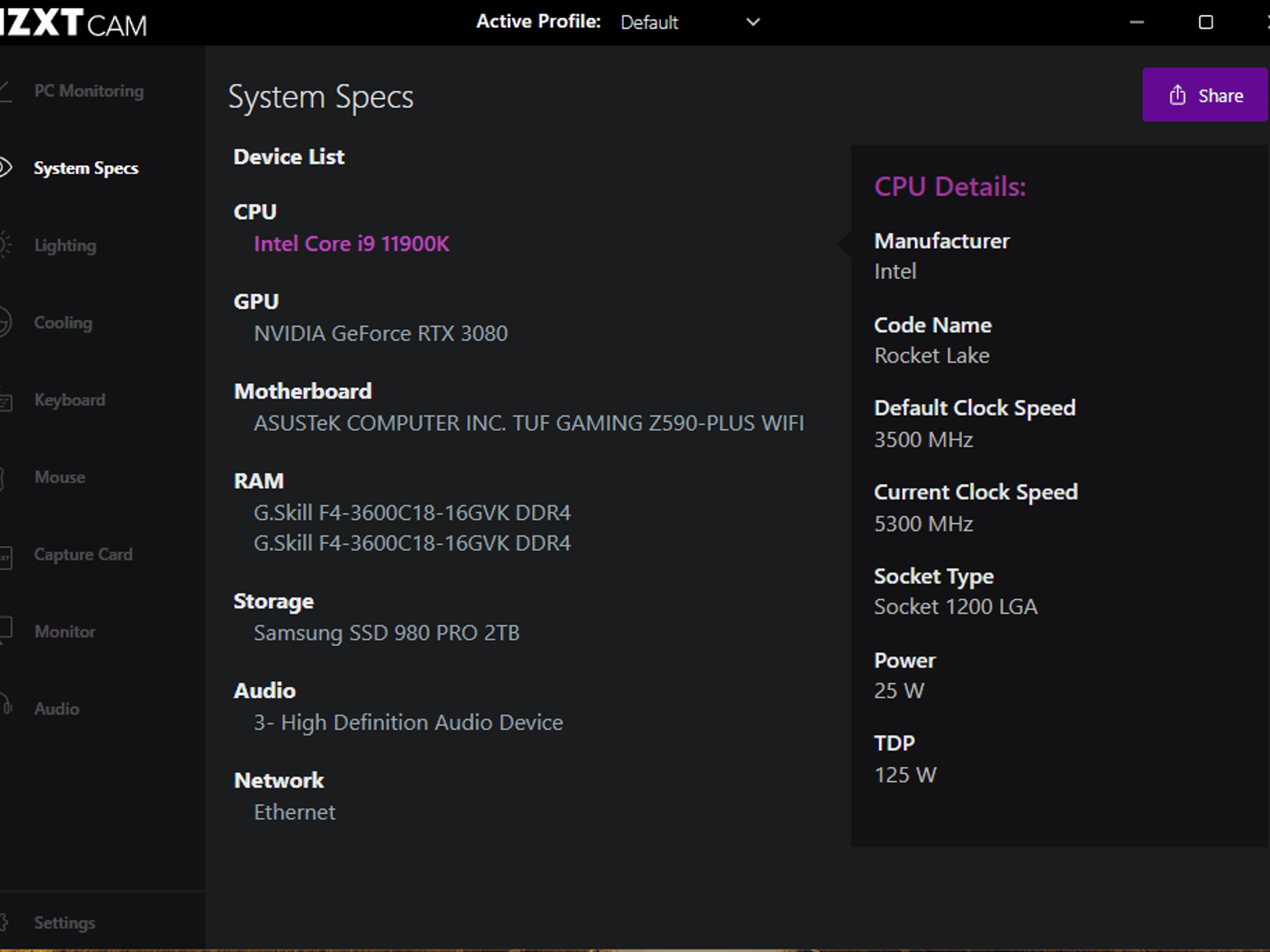Click the Device List heading
The image size is (1270, 952).
click(x=289, y=157)
